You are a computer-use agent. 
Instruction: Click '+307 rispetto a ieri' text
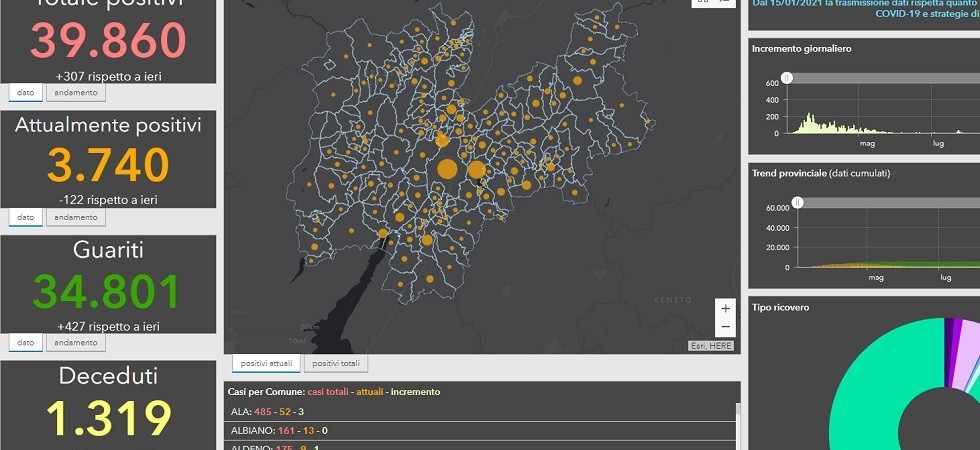click(x=108, y=77)
